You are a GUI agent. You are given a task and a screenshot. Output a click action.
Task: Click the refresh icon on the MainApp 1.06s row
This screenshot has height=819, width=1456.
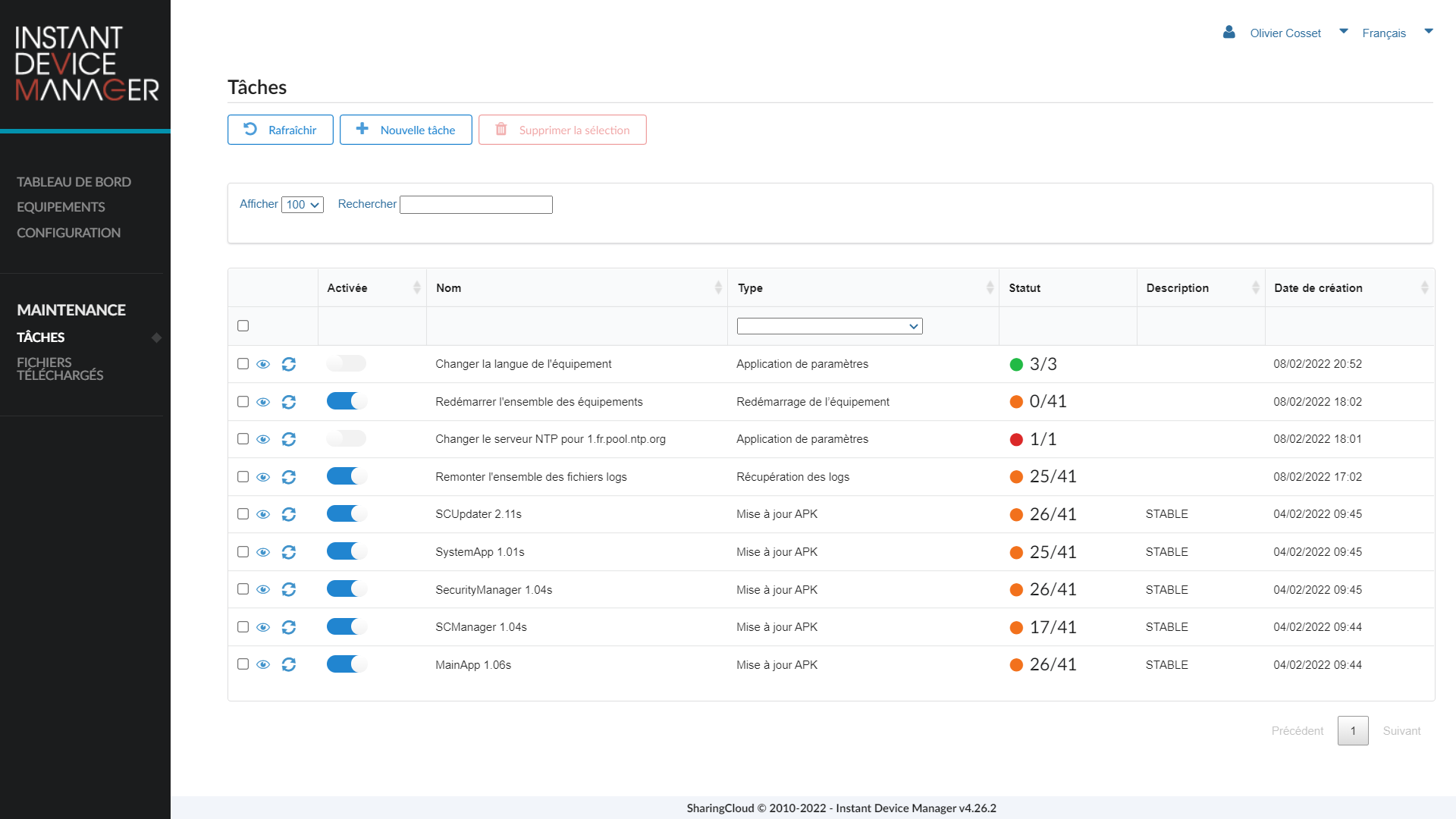(x=289, y=664)
